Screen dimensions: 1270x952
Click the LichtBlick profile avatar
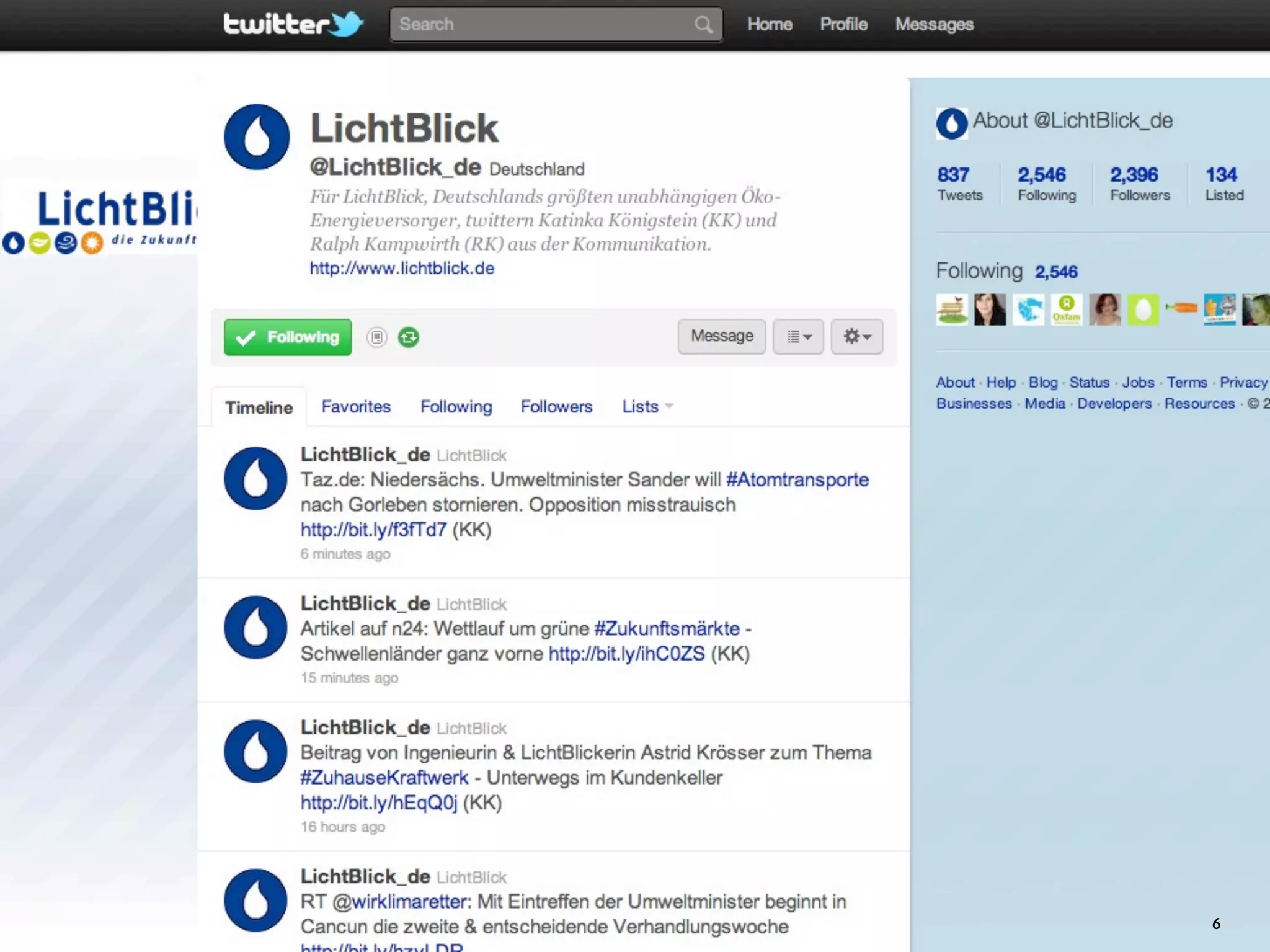click(x=257, y=137)
